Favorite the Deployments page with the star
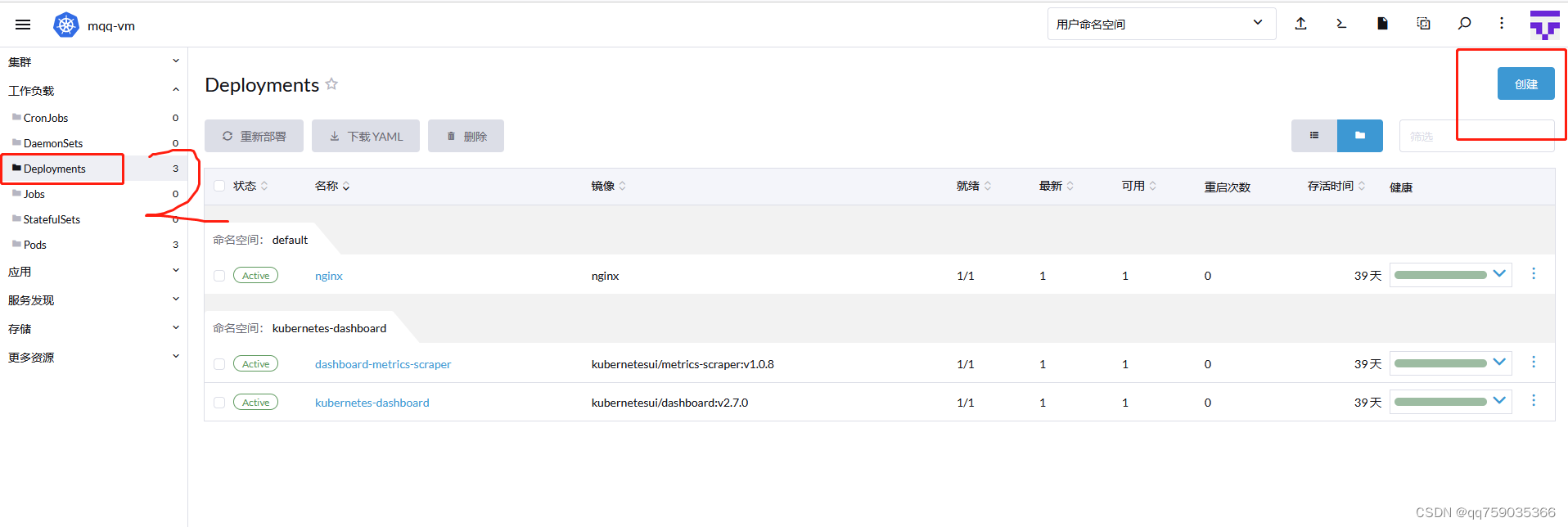This screenshot has width=1568, height=527. 331,83
